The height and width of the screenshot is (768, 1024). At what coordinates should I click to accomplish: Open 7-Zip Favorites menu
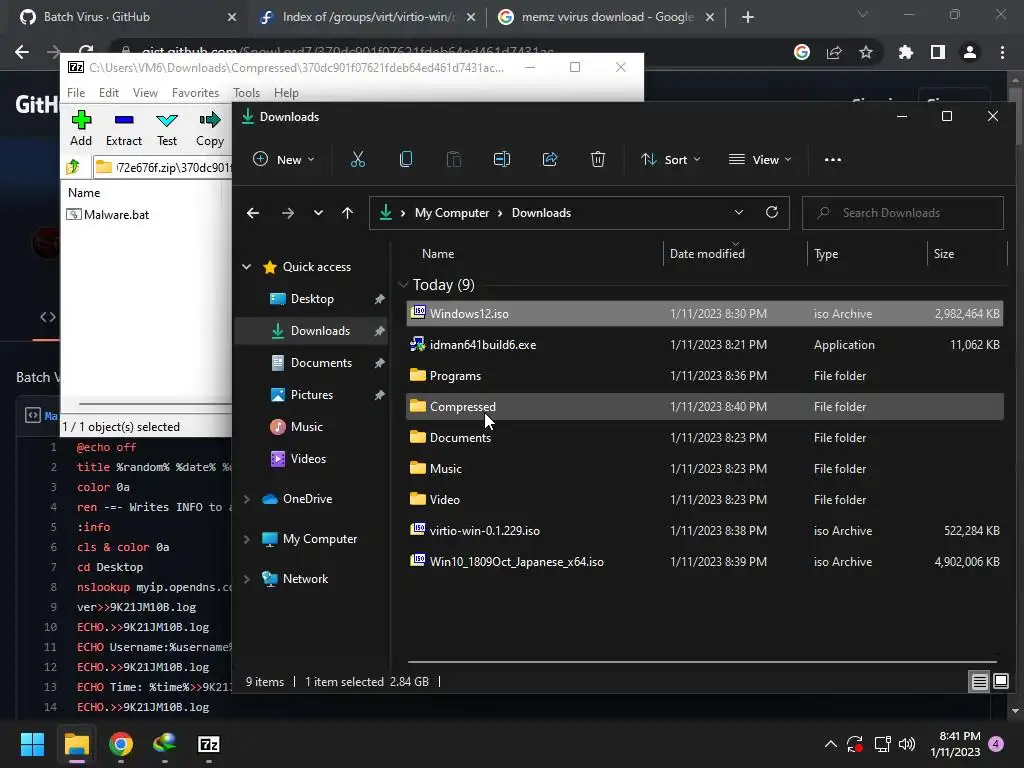tap(195, 93)
